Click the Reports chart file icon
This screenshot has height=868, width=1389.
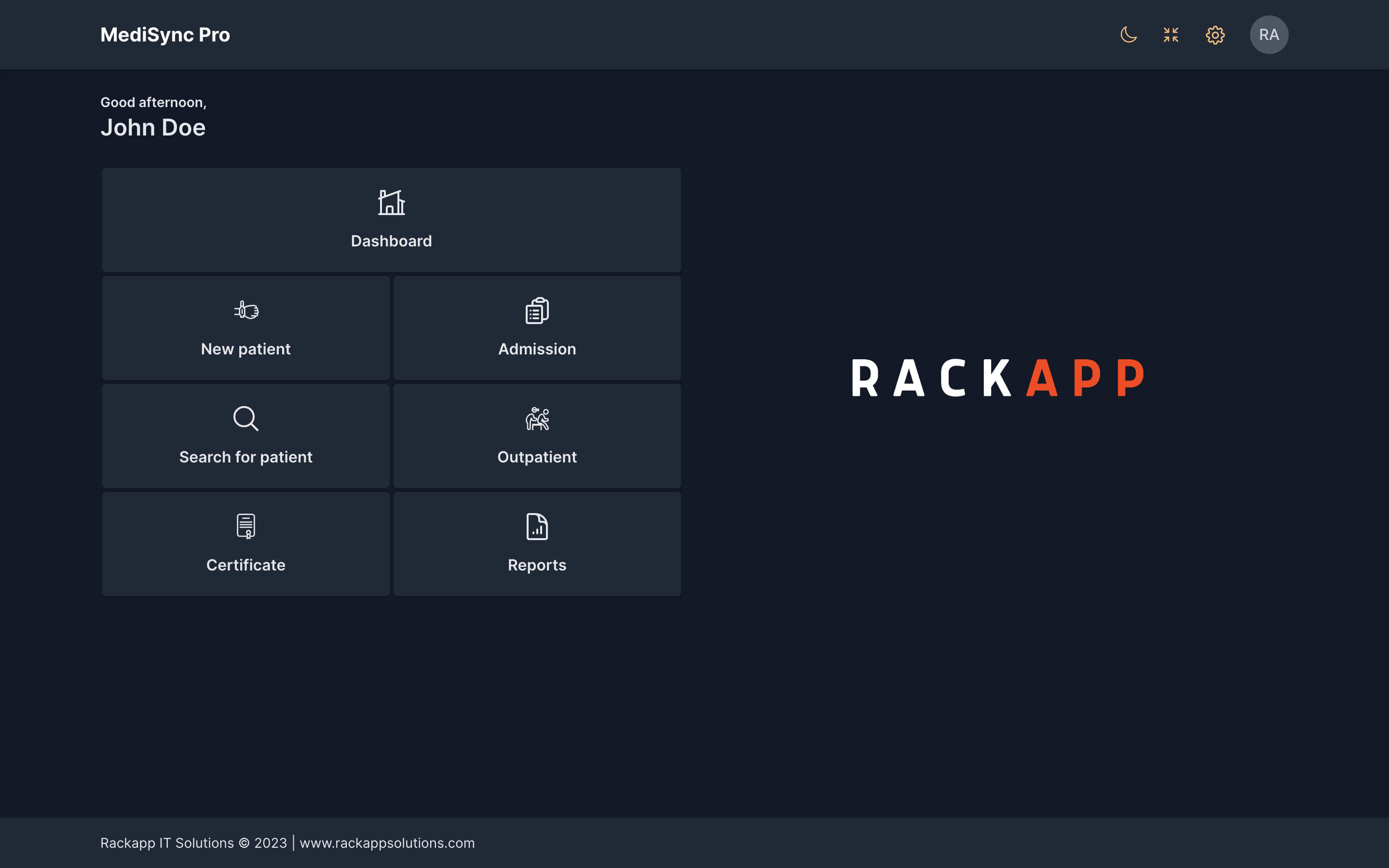tap(537, 527)
